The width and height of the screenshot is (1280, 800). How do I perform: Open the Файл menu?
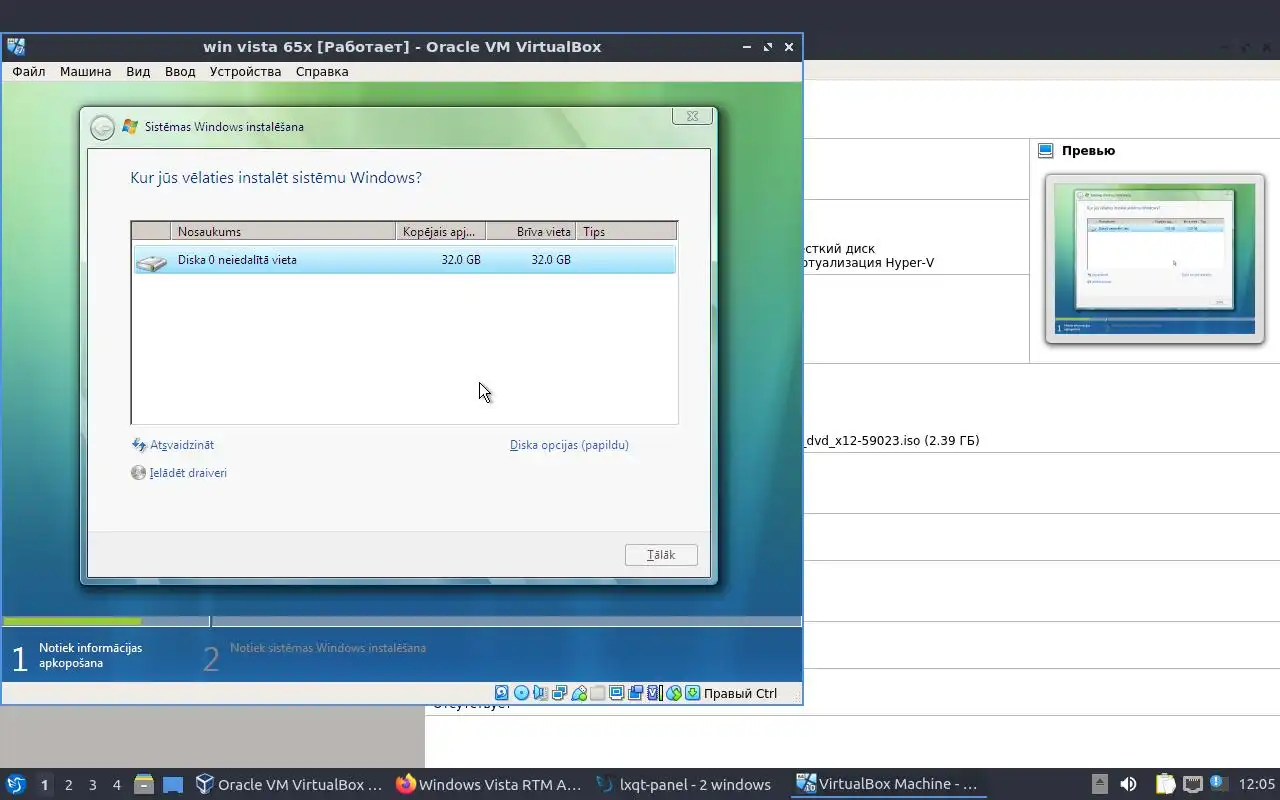29,71
